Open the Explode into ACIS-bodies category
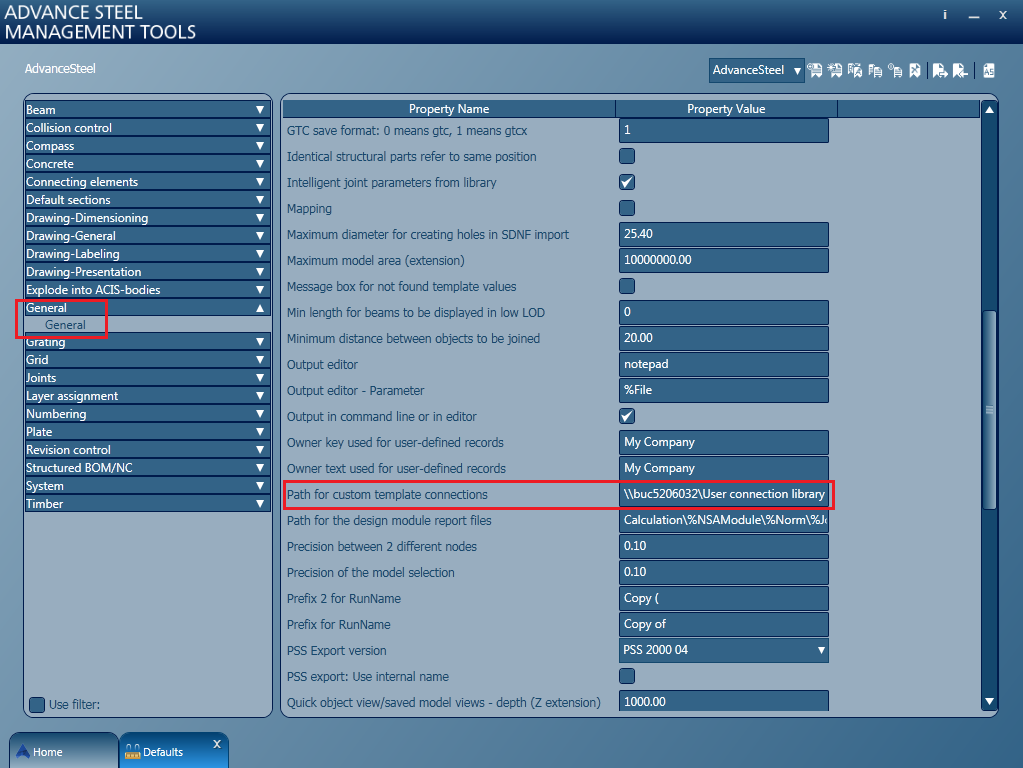The height and width of the screenshot is (768, 1023). pyautogui.click(x=147, y=290)
